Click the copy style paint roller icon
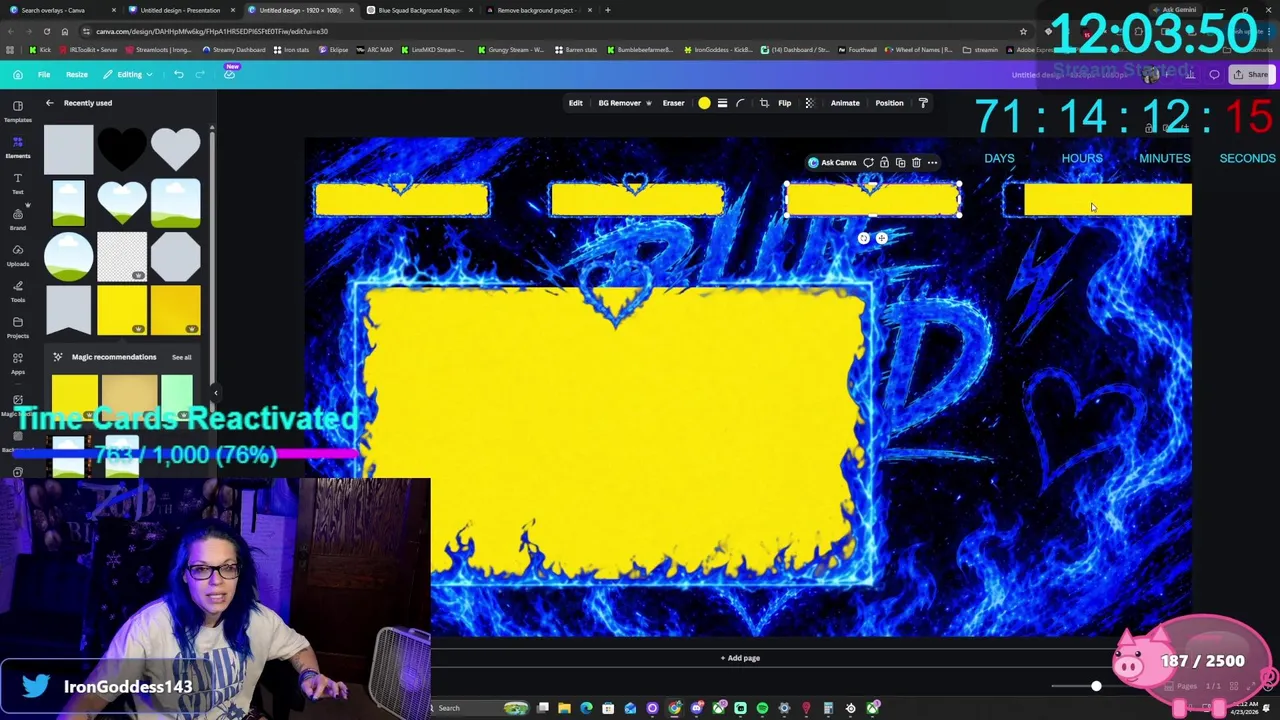Screen dimensions: 1280x720 pyautogui.click(x=923, y=103)
